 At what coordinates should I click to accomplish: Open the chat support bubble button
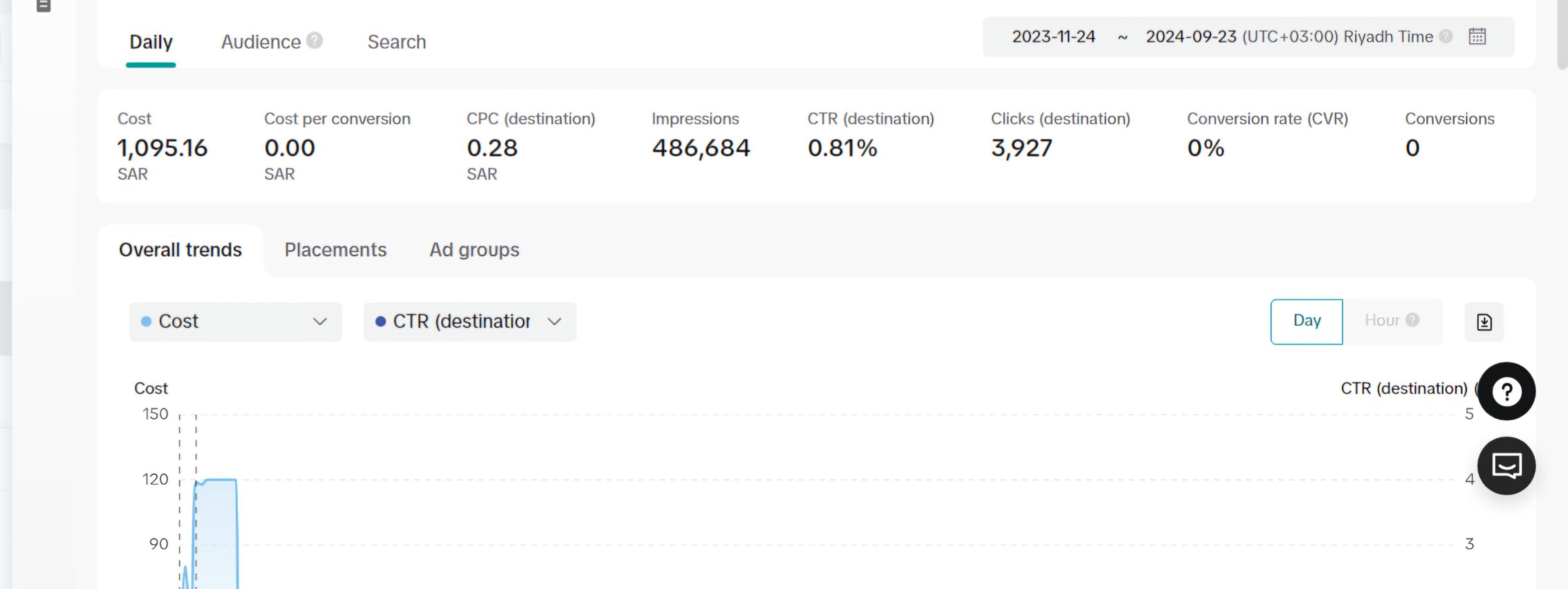(1506, 466)
